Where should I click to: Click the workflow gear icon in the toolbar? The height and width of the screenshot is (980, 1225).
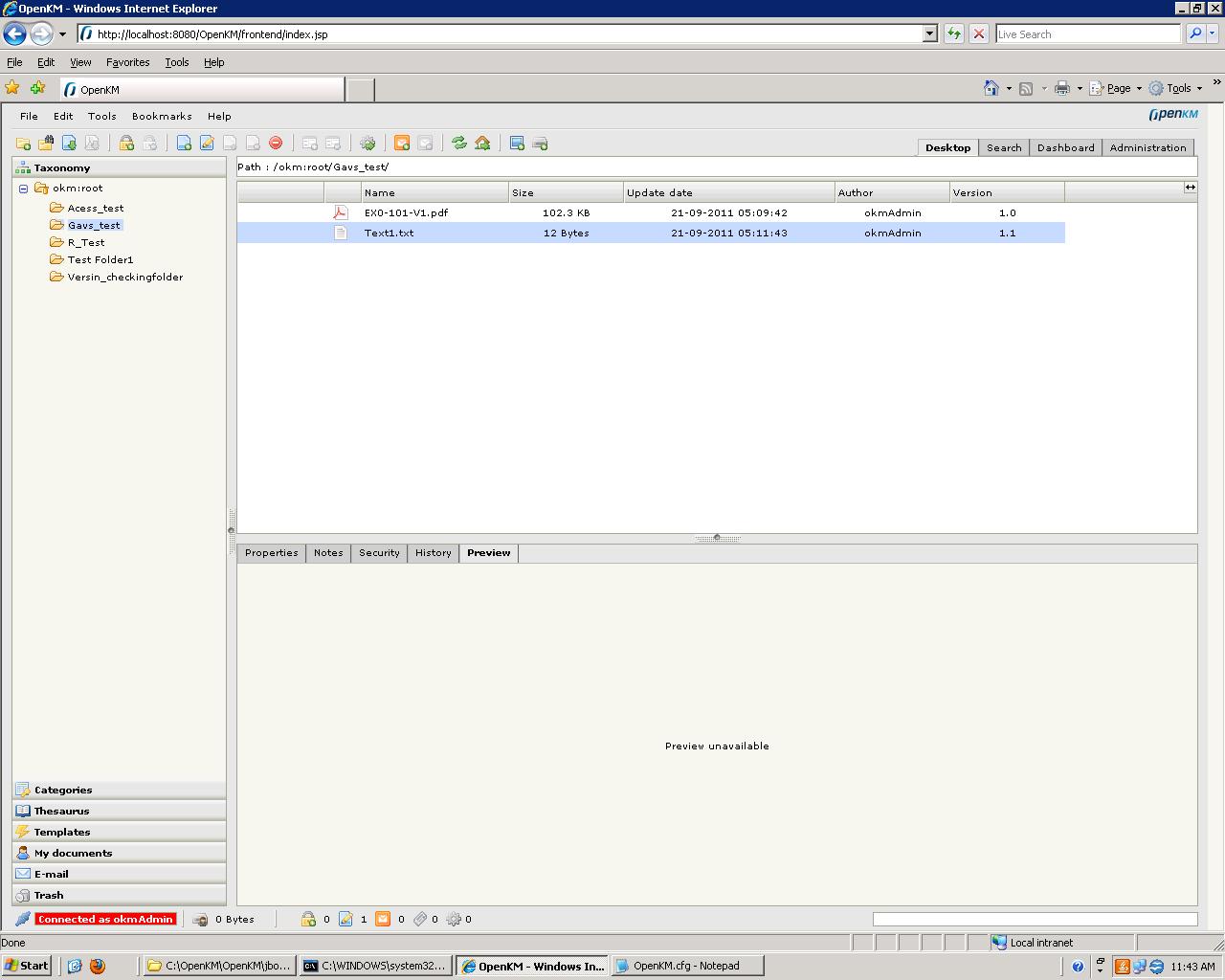click(x=367, y=143)
